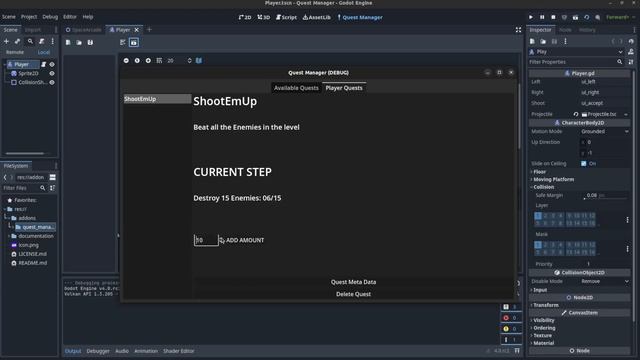Open Motion Mode dropdown
640x360 pixels.
[x=604, y=131]
